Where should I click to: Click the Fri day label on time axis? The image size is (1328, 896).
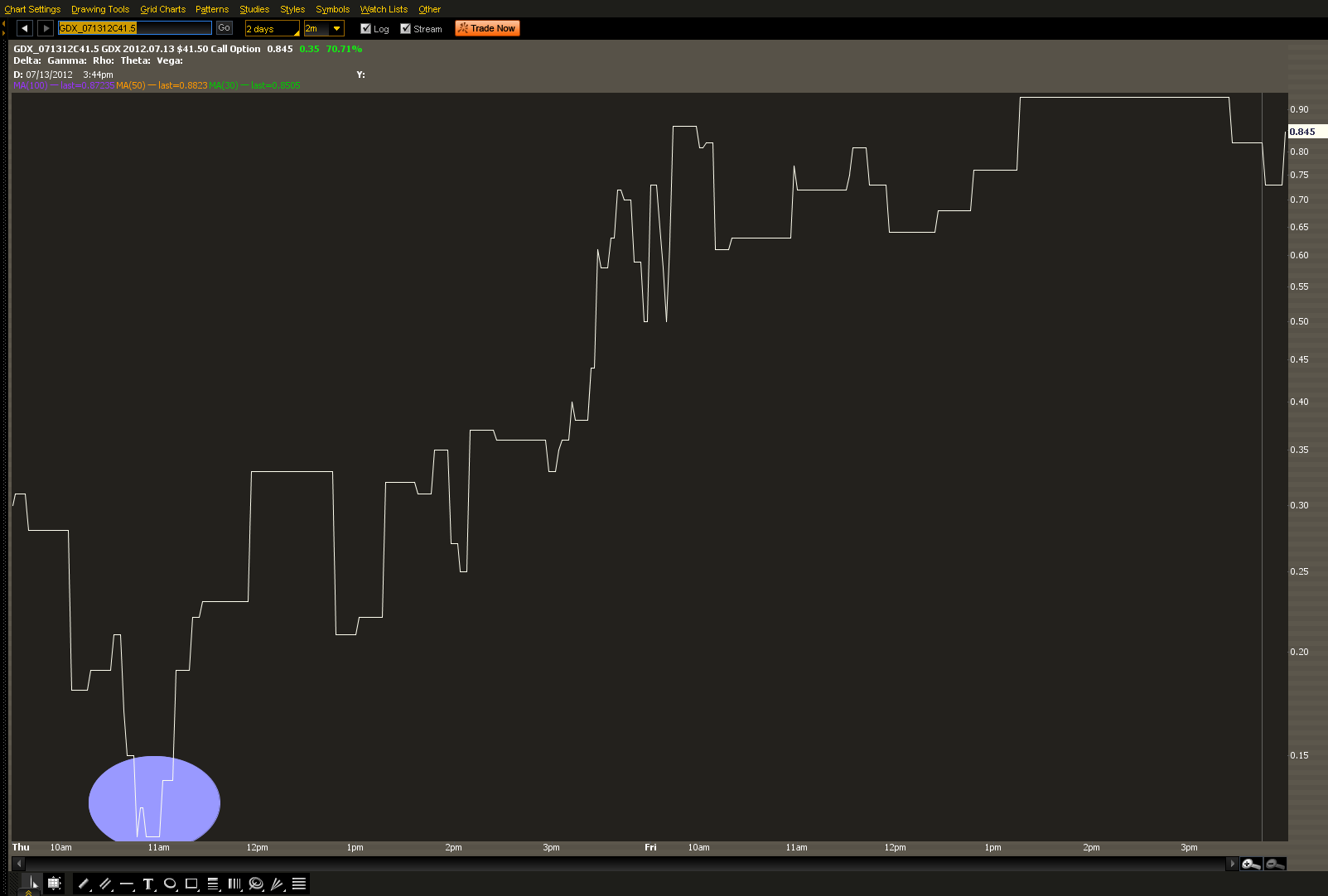[650, 847]
